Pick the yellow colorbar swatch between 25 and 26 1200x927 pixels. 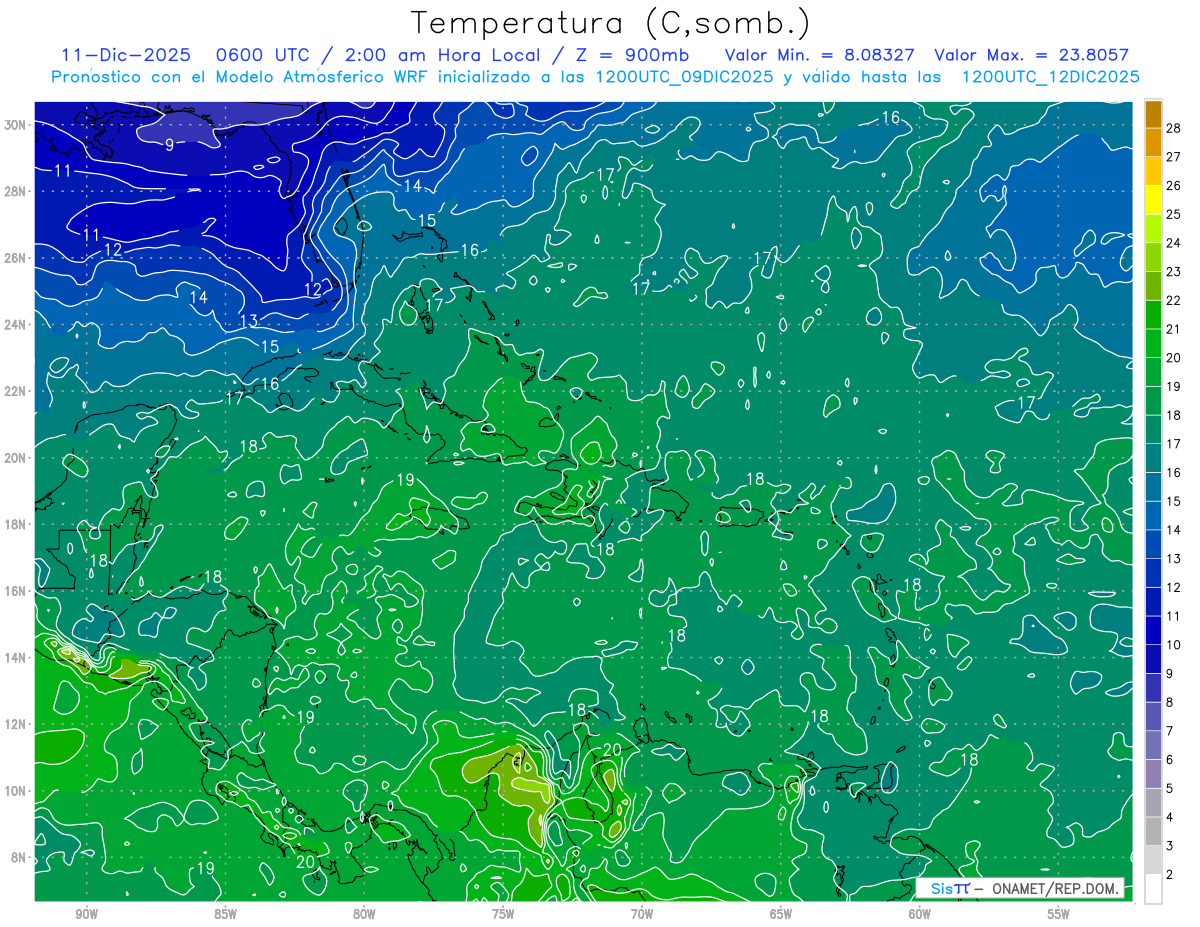tap(1153, 200)
